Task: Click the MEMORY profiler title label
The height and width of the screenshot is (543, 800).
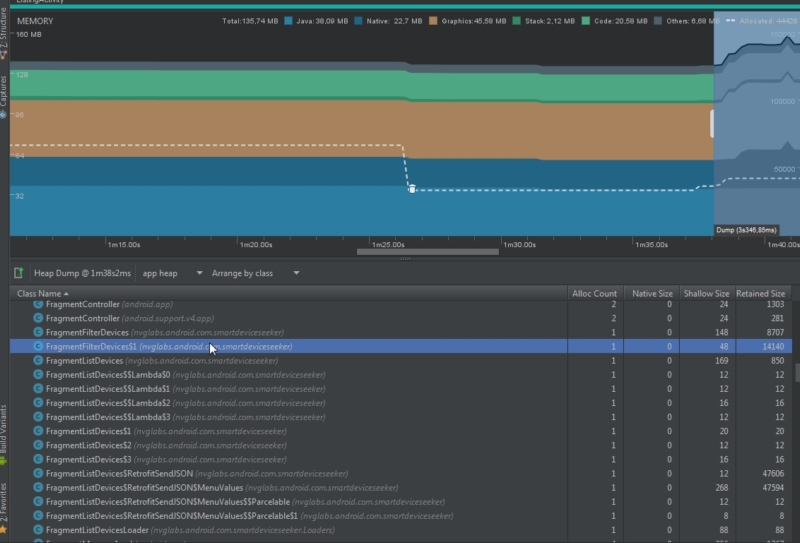Action: pos(35,21)
